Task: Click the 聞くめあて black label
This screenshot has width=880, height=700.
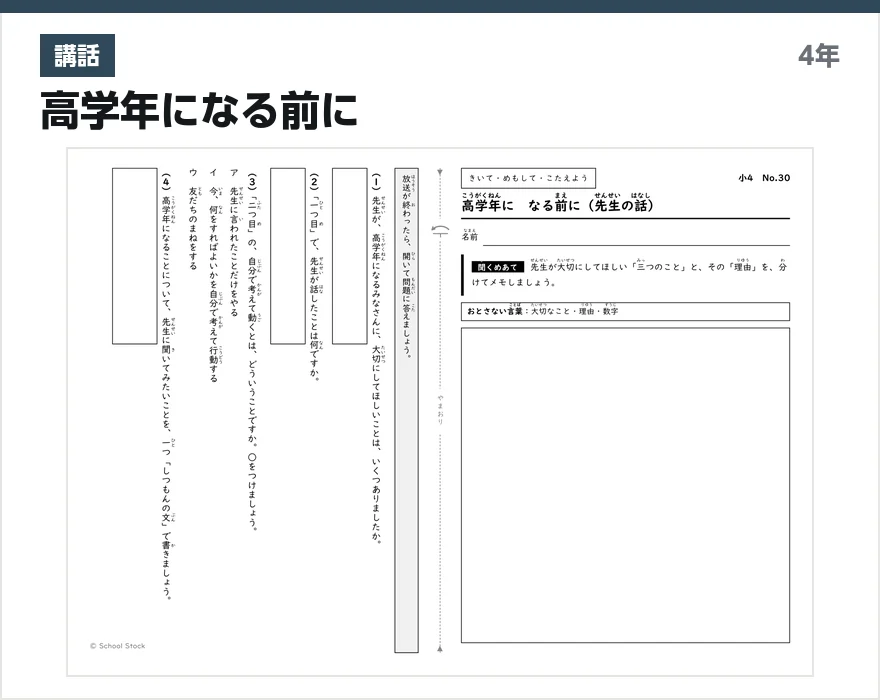Action: pos(497,267)
